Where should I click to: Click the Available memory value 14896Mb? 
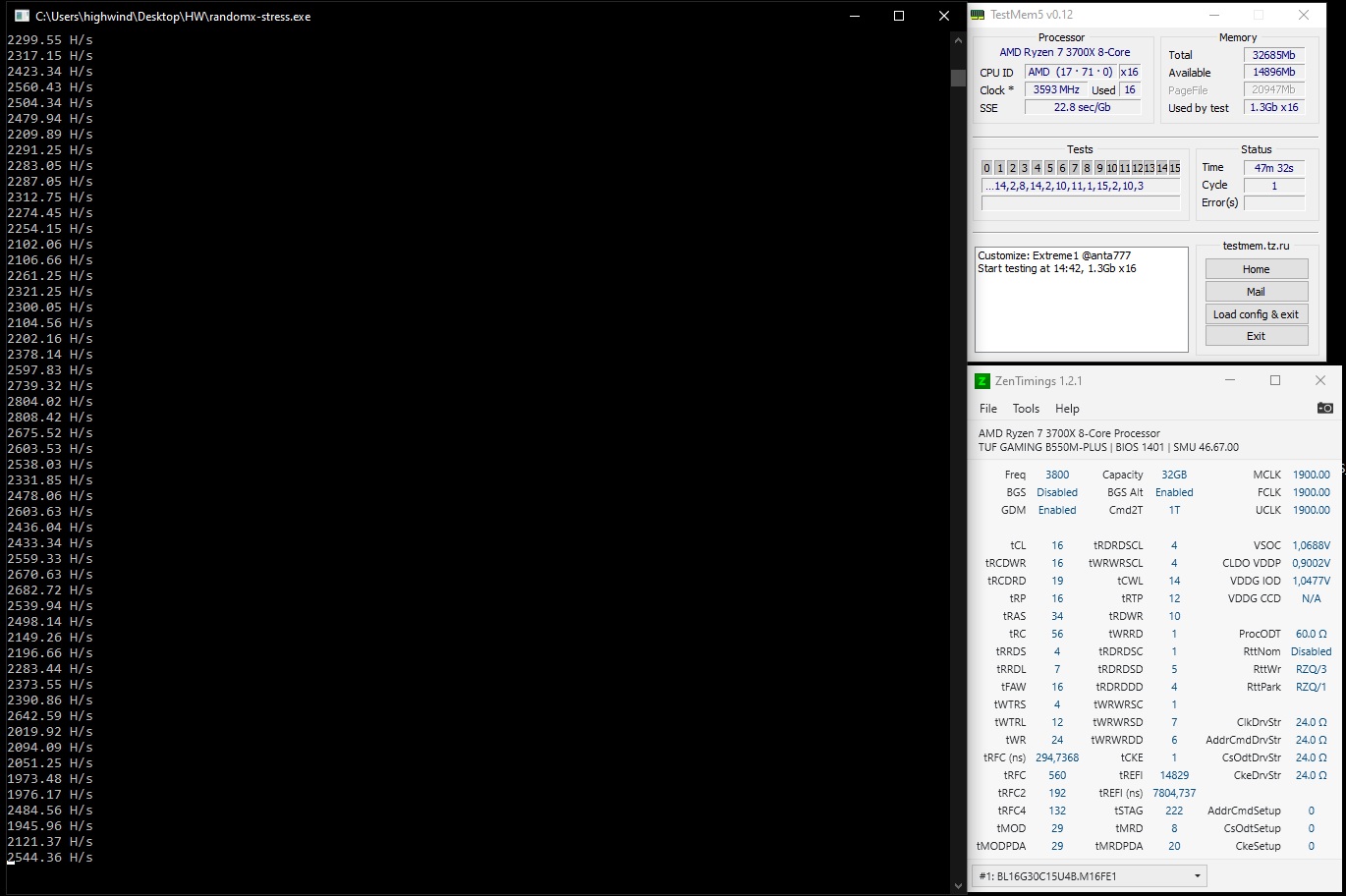tap(1274, 73)
